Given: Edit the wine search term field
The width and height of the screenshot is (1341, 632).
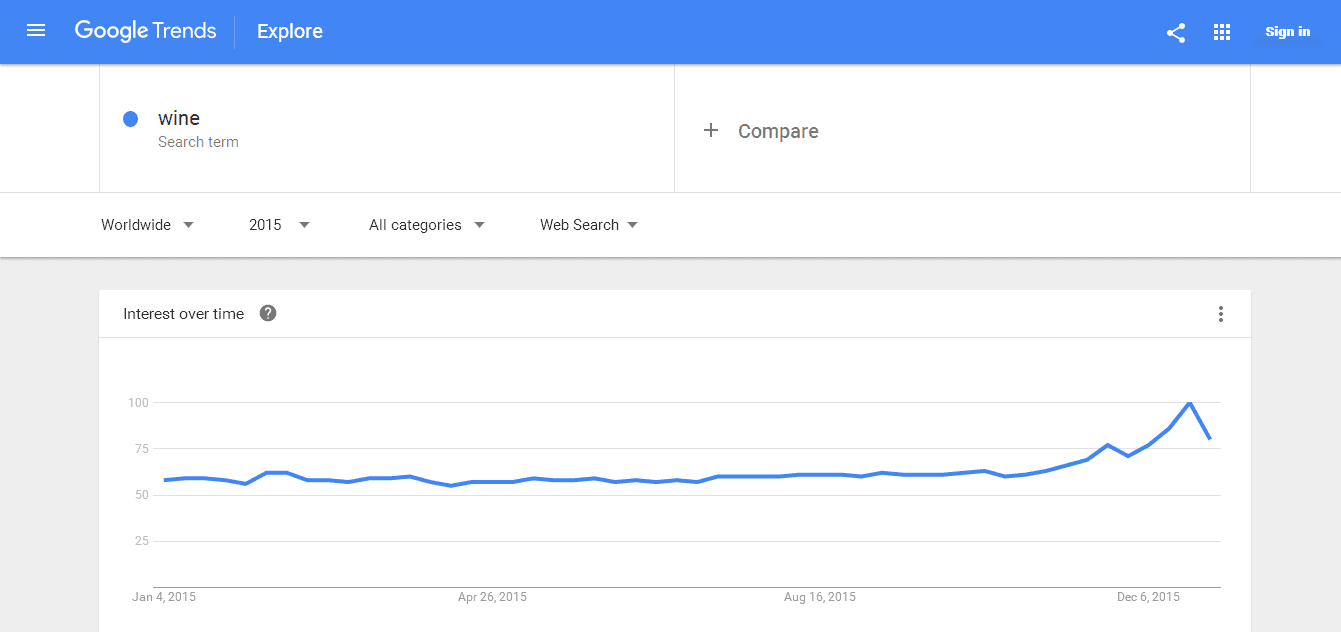Looking at the screenshot, I should [387, 128].
